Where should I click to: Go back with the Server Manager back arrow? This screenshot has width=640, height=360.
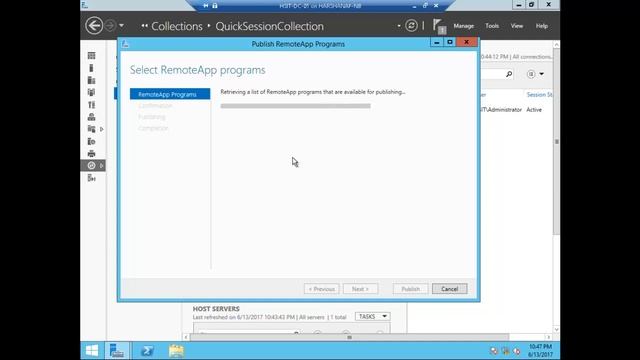(x=94, y=26)
